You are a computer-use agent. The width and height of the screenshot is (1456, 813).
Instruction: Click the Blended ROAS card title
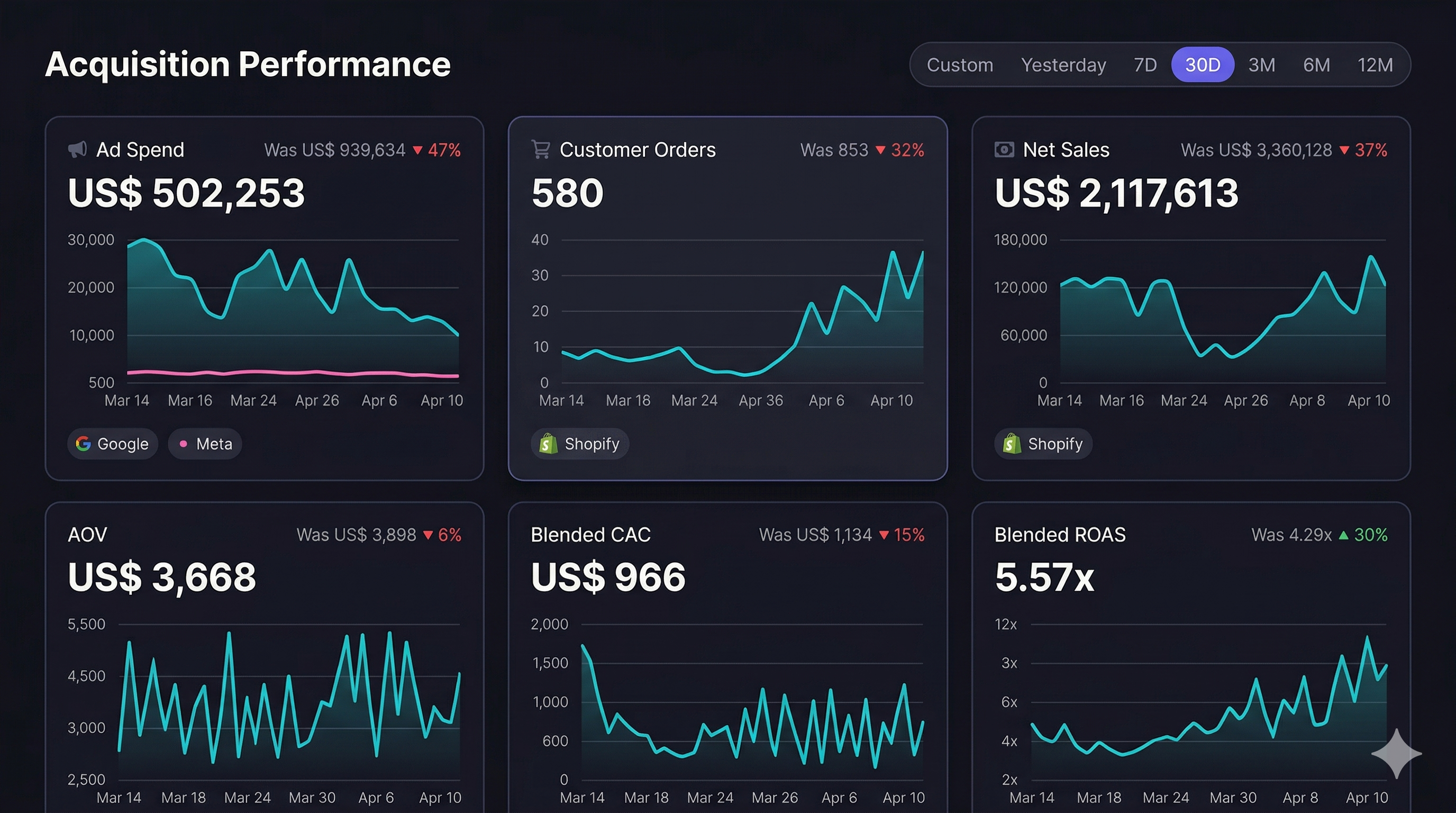(x=1060, y=535)
